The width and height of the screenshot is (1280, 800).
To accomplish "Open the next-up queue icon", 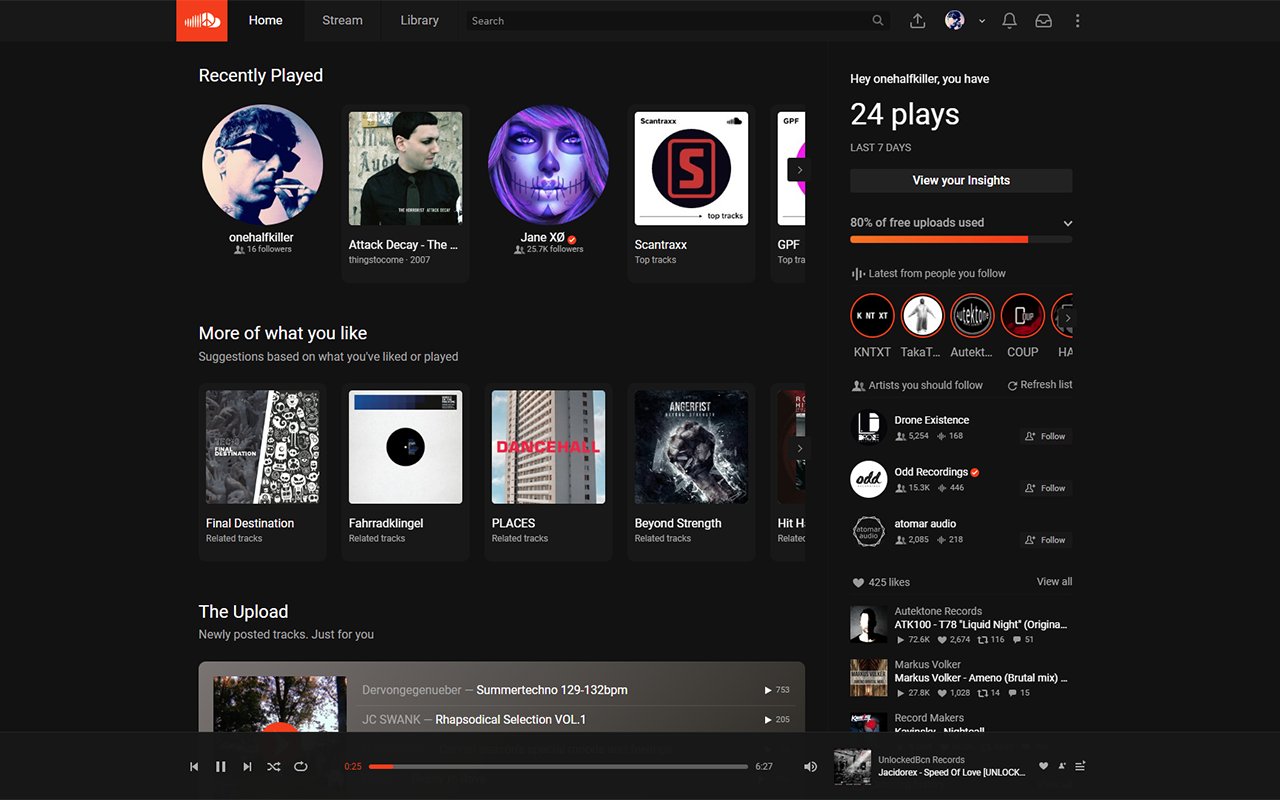I will [x=1080, y=766].
